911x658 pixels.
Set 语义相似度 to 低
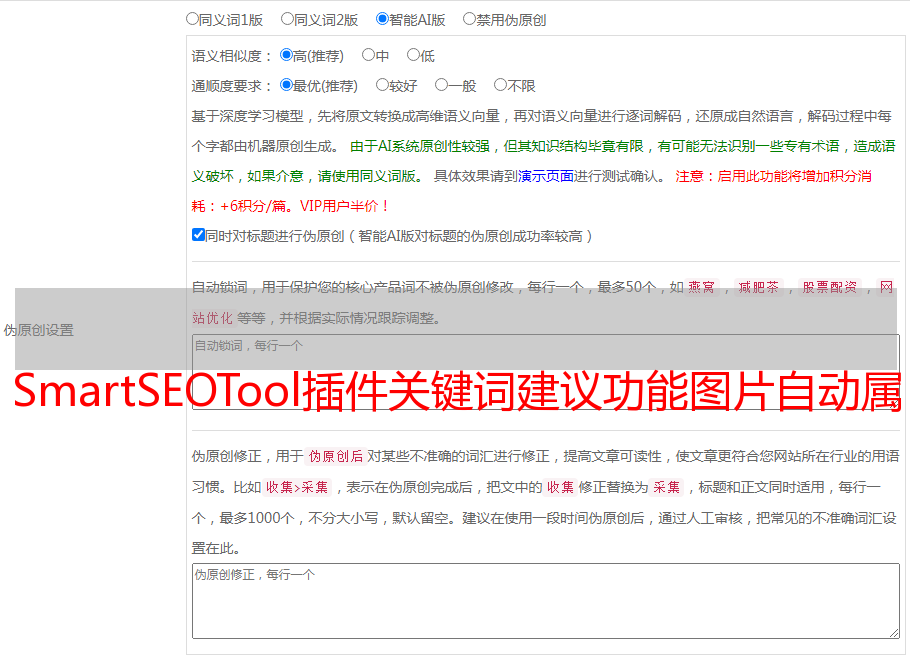coord(413,55)
